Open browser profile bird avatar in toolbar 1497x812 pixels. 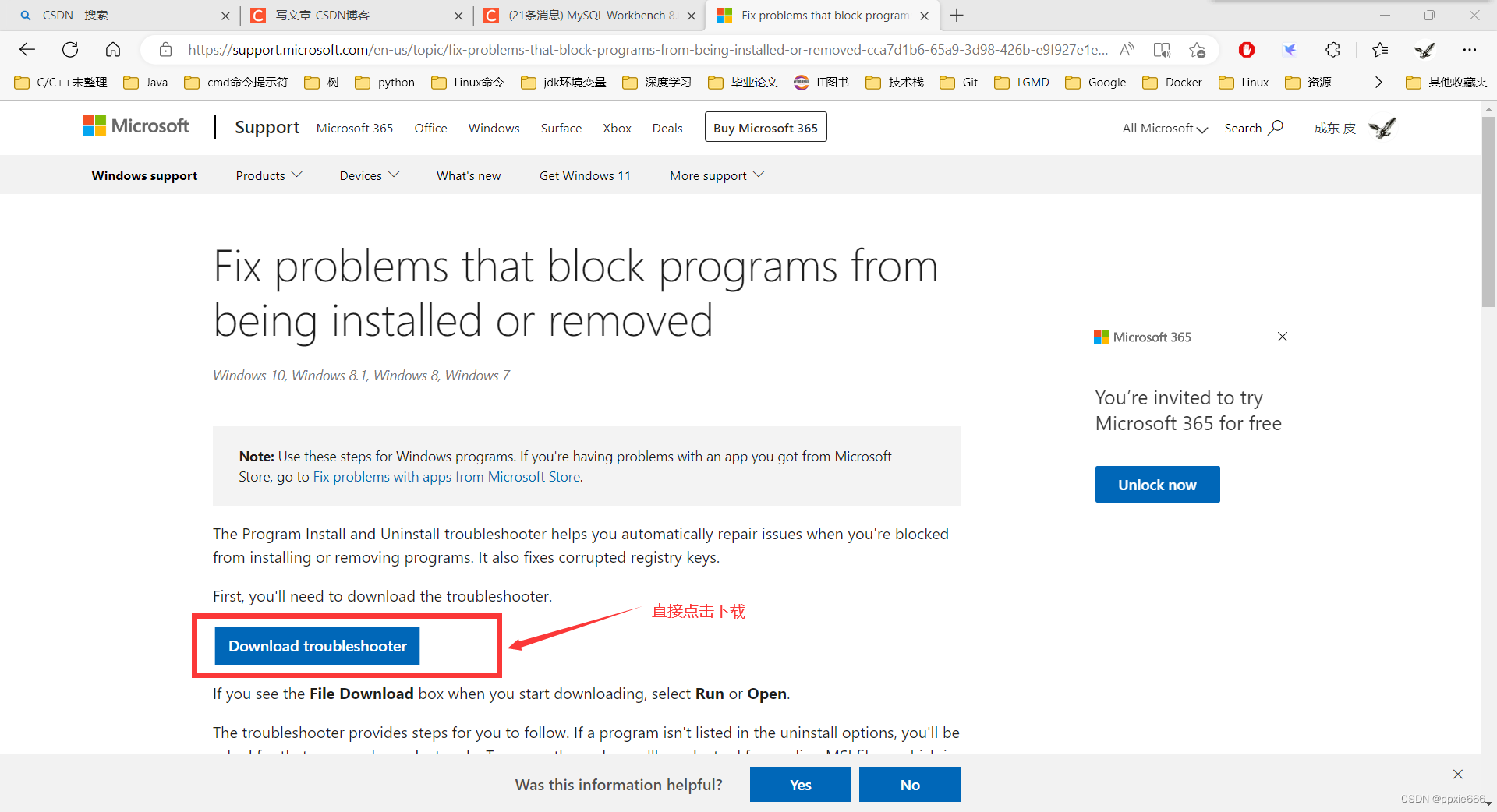[x=1424, y=50]
